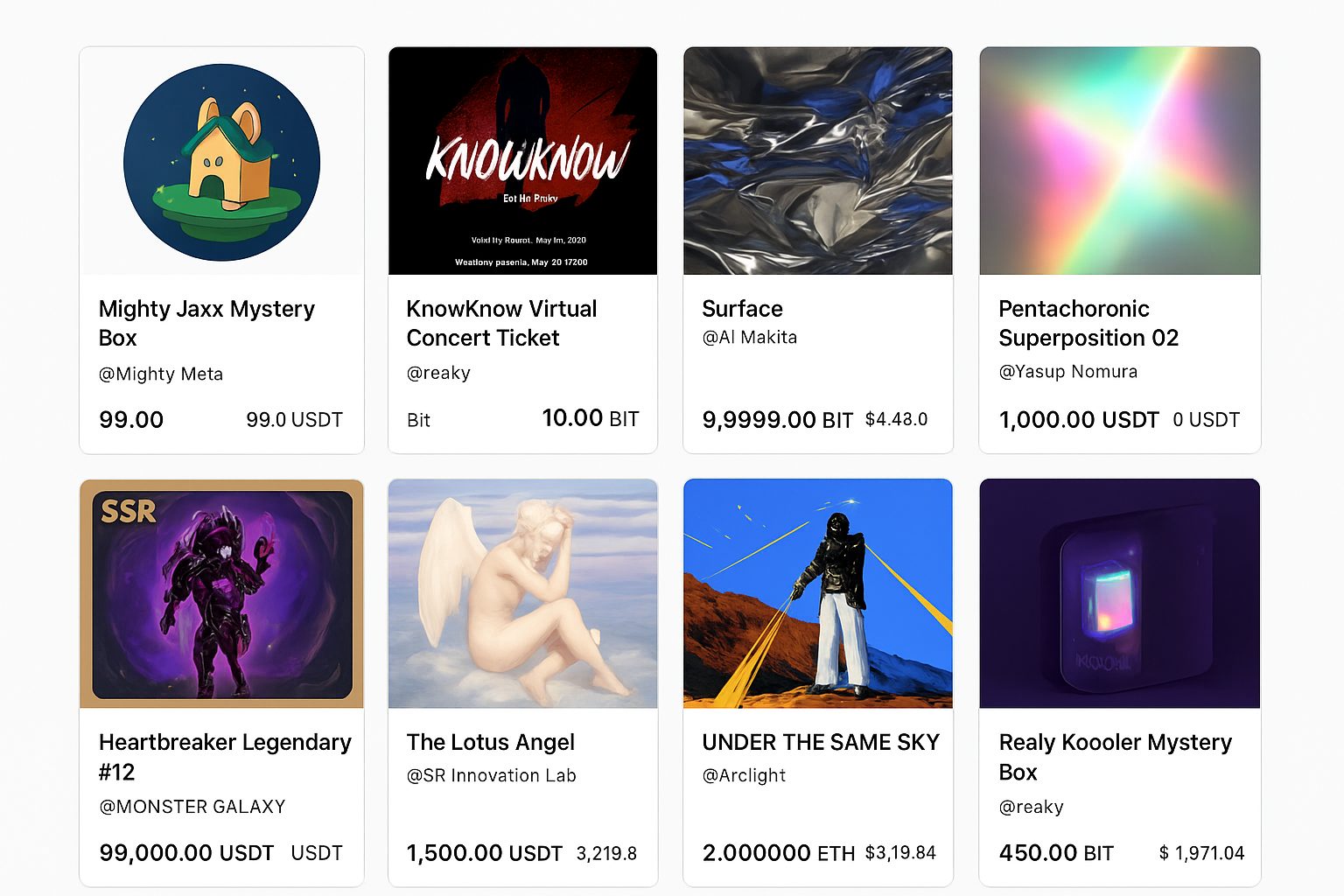Open @SR Innovation Lab profile link
Viewport: 1344px width, 896px height.
[x=492, y=776]
